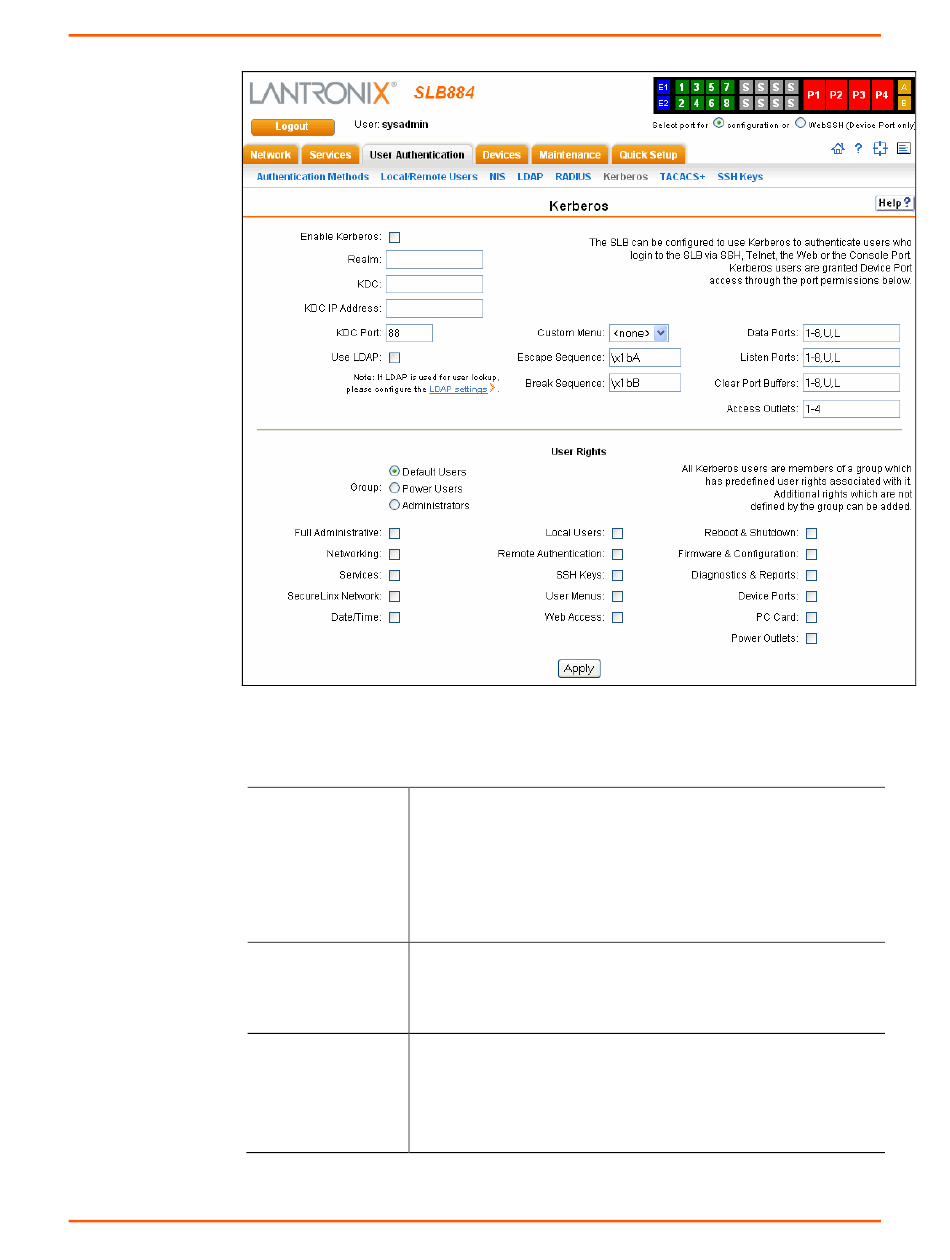Go to the home page icon
This screenshot has height=1260, width=950.
point(837,148)
